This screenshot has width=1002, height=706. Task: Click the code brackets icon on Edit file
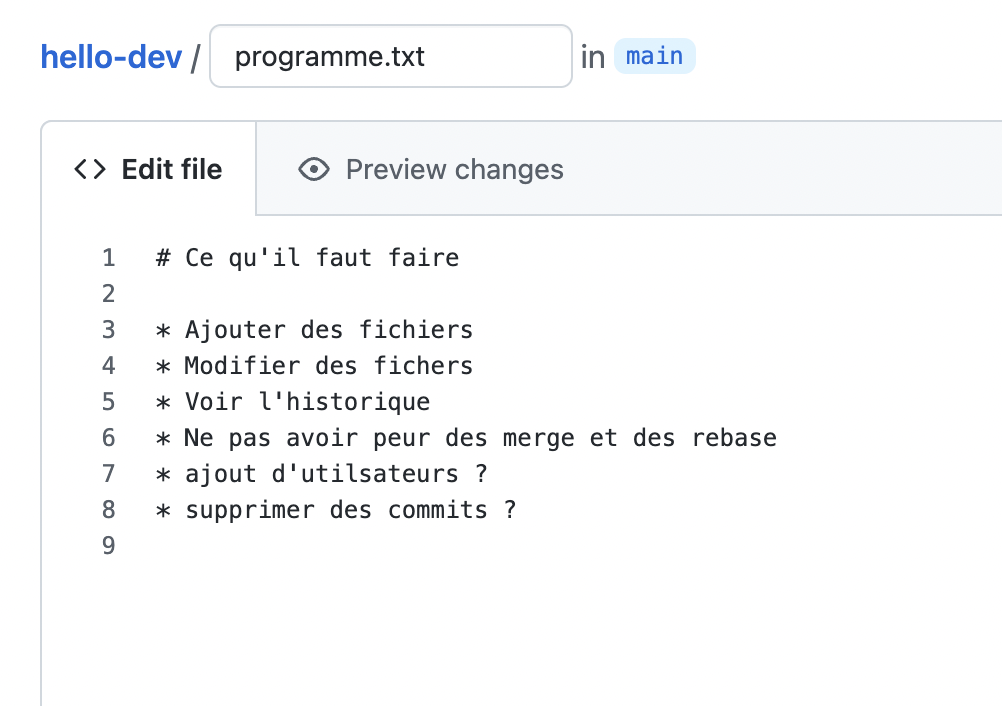(89, 170)
